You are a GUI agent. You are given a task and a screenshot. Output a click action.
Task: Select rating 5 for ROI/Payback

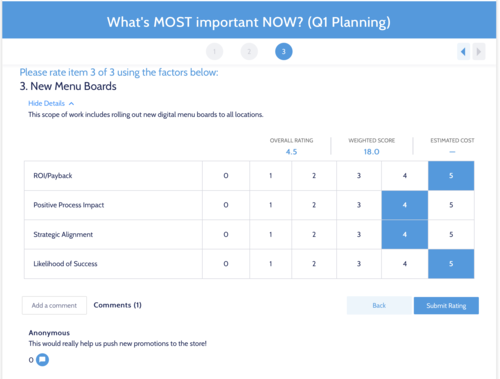coord(451,176)
